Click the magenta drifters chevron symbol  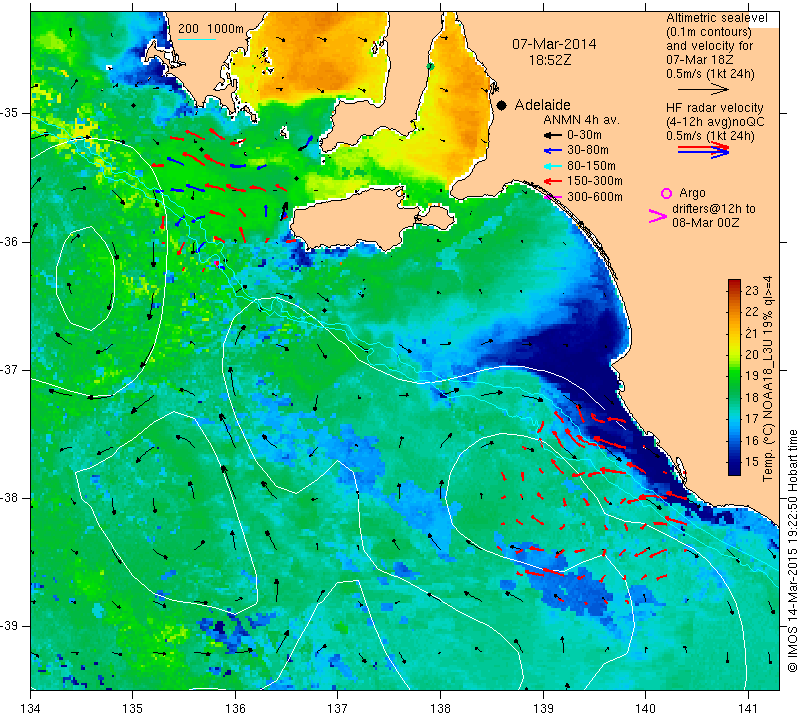click(657, 216)
